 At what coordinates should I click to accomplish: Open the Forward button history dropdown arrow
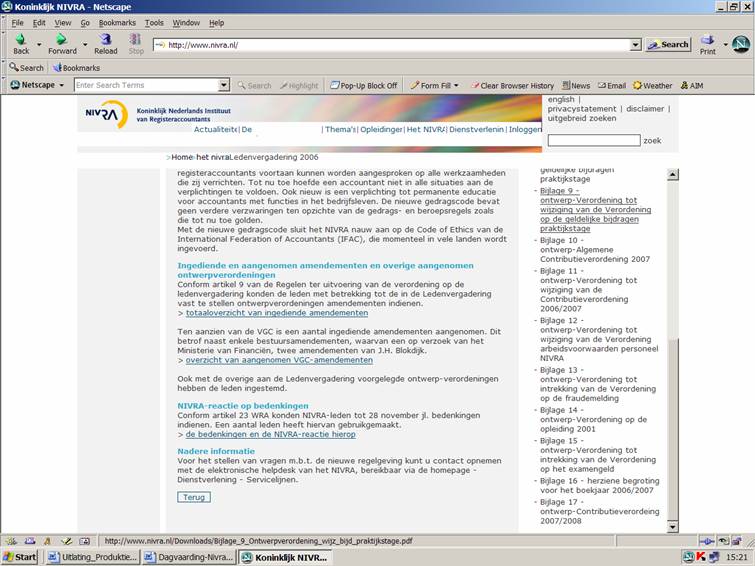click(85, 45)
